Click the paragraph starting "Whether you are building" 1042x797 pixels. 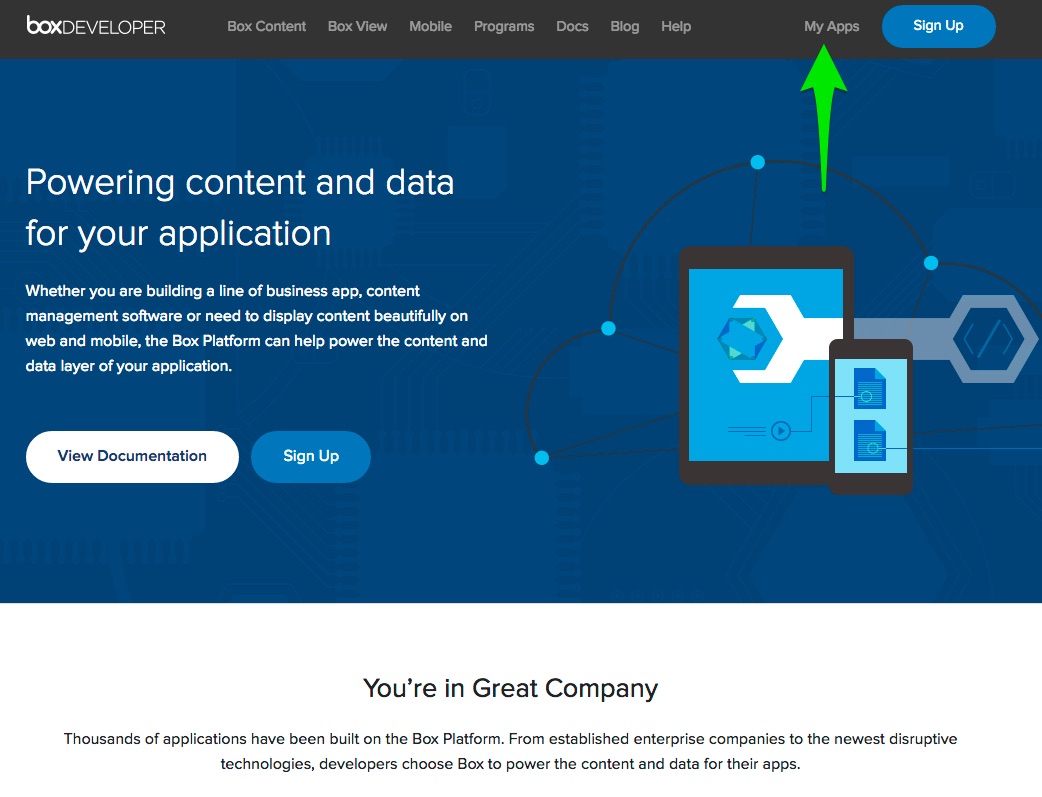pos(257,328)
